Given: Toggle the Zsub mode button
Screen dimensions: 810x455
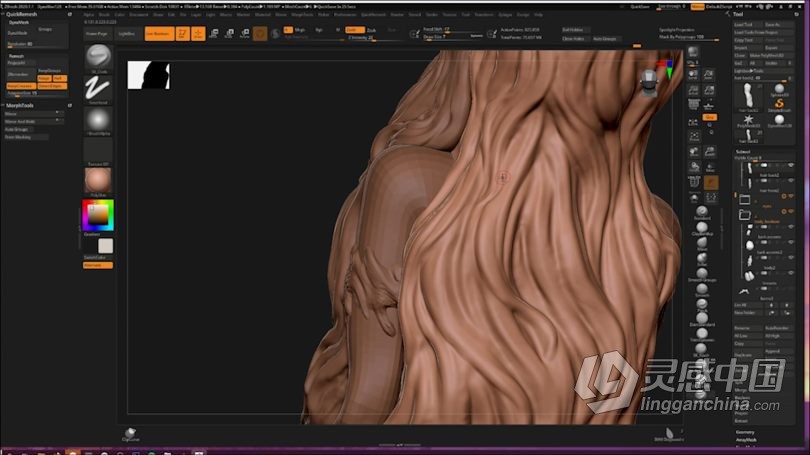Looking at the screenshot, I should tap(371, 30).
